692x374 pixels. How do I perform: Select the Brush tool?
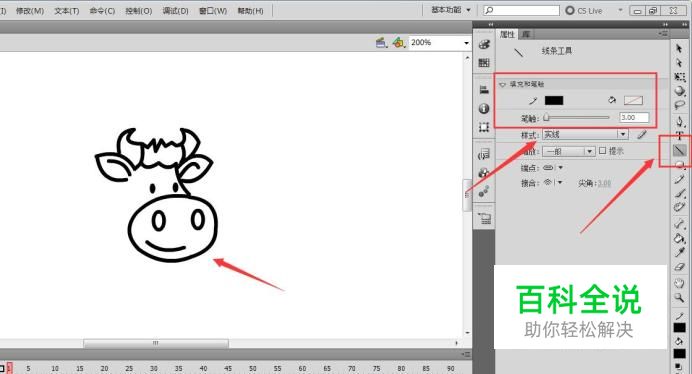[x=679, y=193]
